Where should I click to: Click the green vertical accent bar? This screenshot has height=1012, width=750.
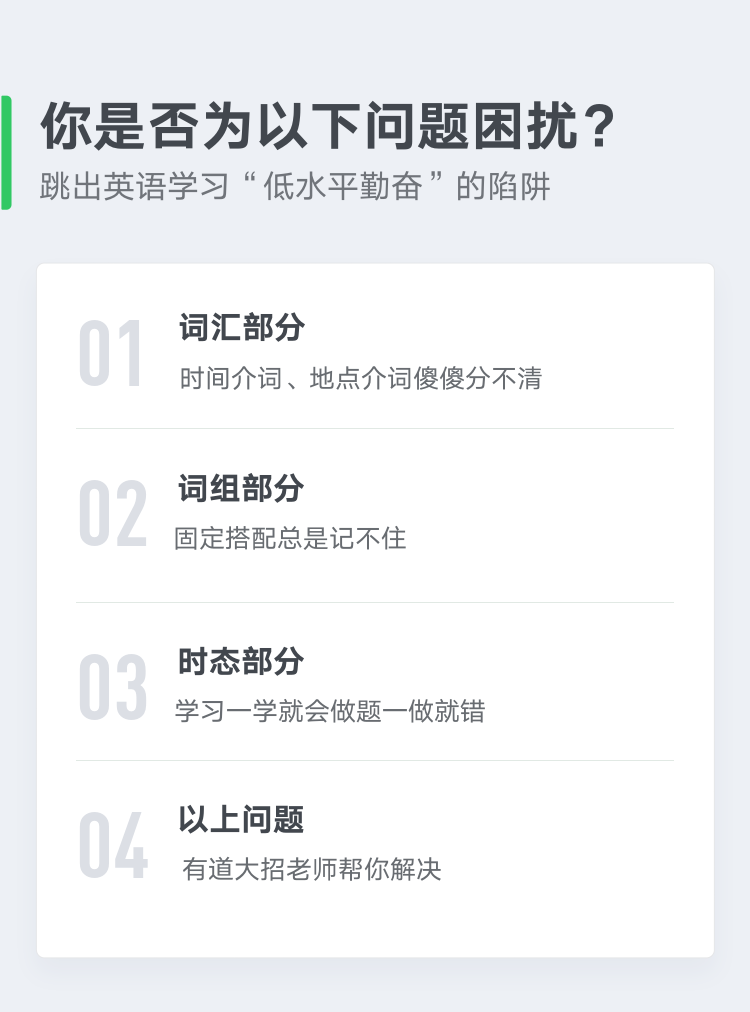(x=6, y=152)
